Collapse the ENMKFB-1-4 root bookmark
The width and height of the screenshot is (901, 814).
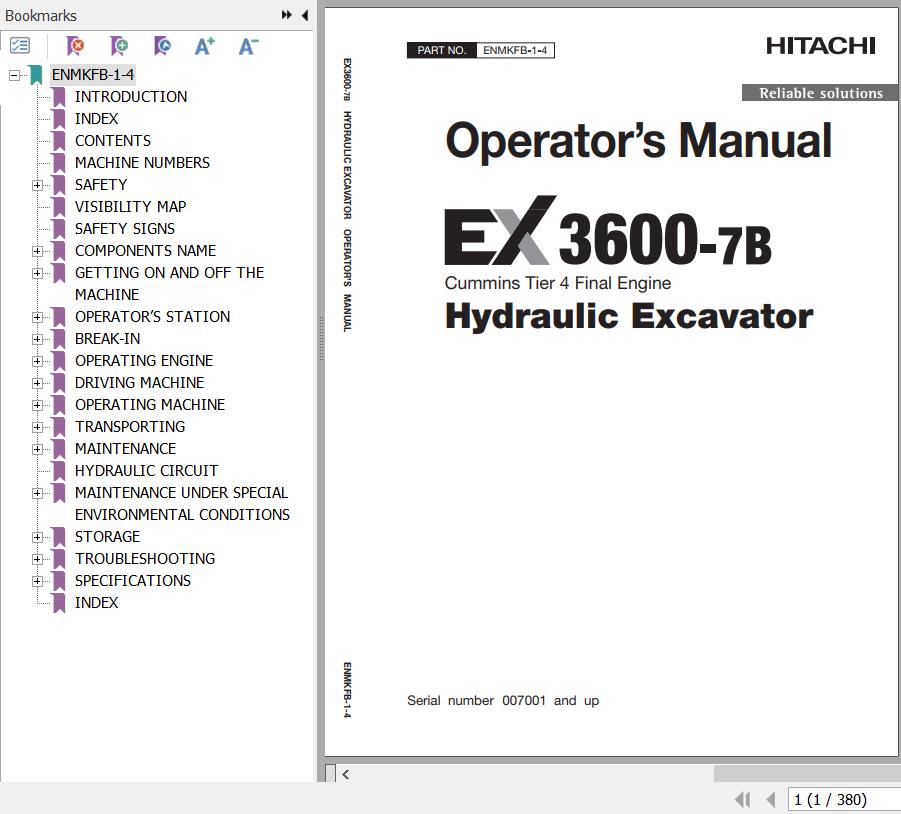click(14, 75)
